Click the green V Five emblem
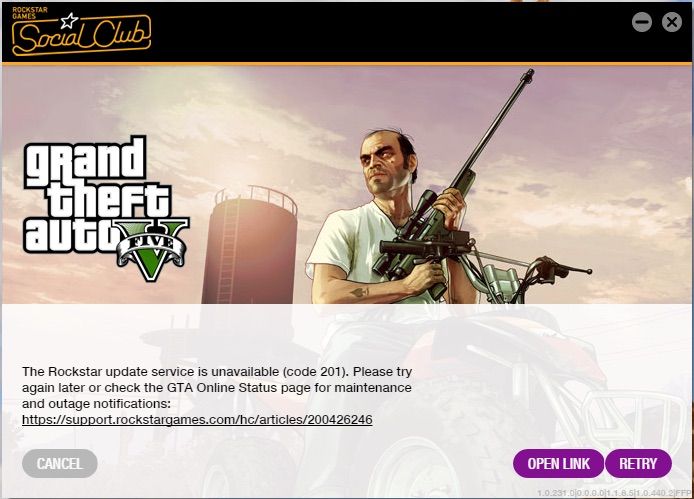The width and height of the screenshot is (694, 499). click(152, 248)
